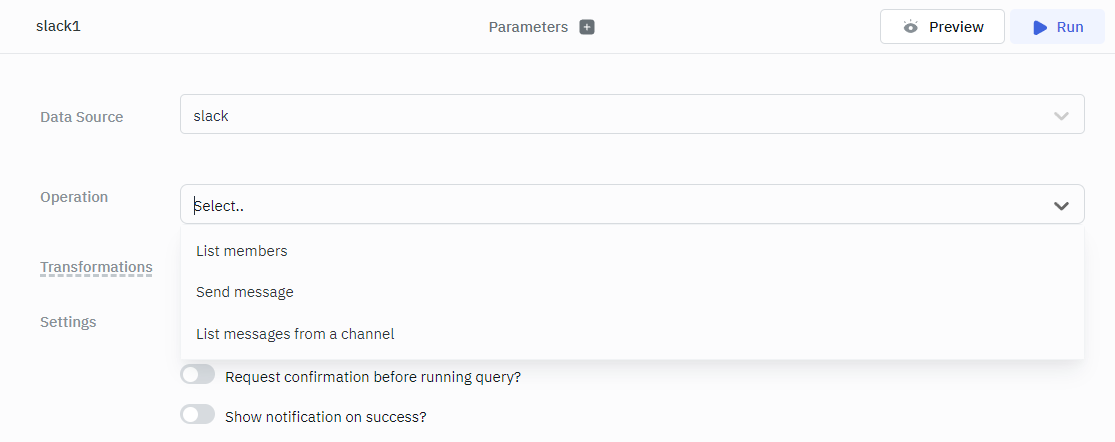Screen dimensions: 1115x442
Task: Collapse the Operation dropdown chevron
Action: click(1061, 205)
